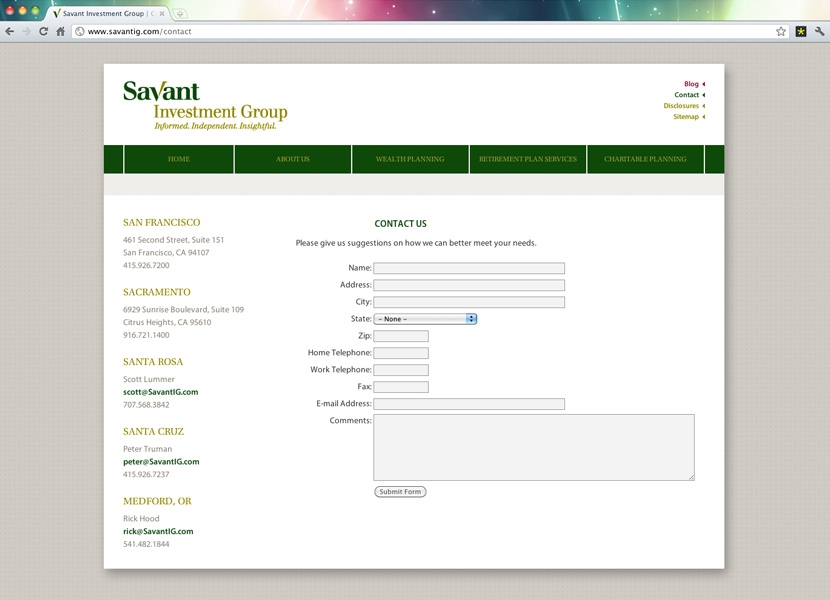
Task: Email peter@SavantIG.com link
Action: coord(161,462)
